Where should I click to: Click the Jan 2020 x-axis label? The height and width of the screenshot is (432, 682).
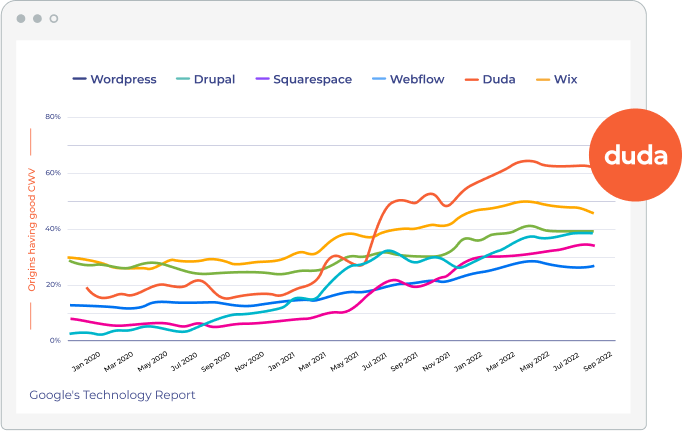pos(86,361)
